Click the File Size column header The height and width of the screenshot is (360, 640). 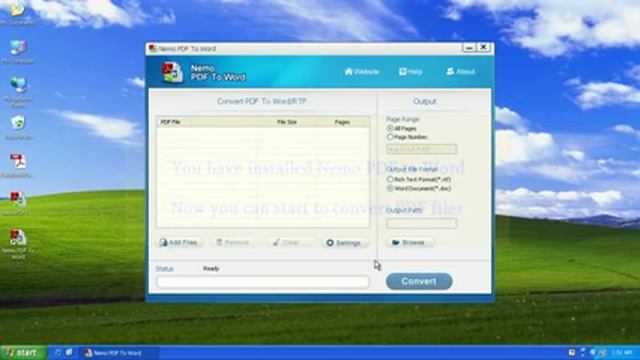click(287, 122)
